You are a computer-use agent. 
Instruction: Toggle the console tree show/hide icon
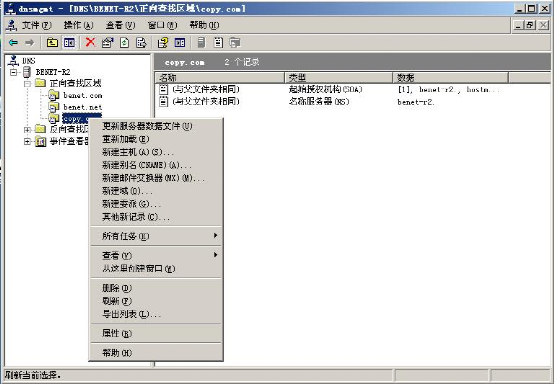[x=69, y=43]
